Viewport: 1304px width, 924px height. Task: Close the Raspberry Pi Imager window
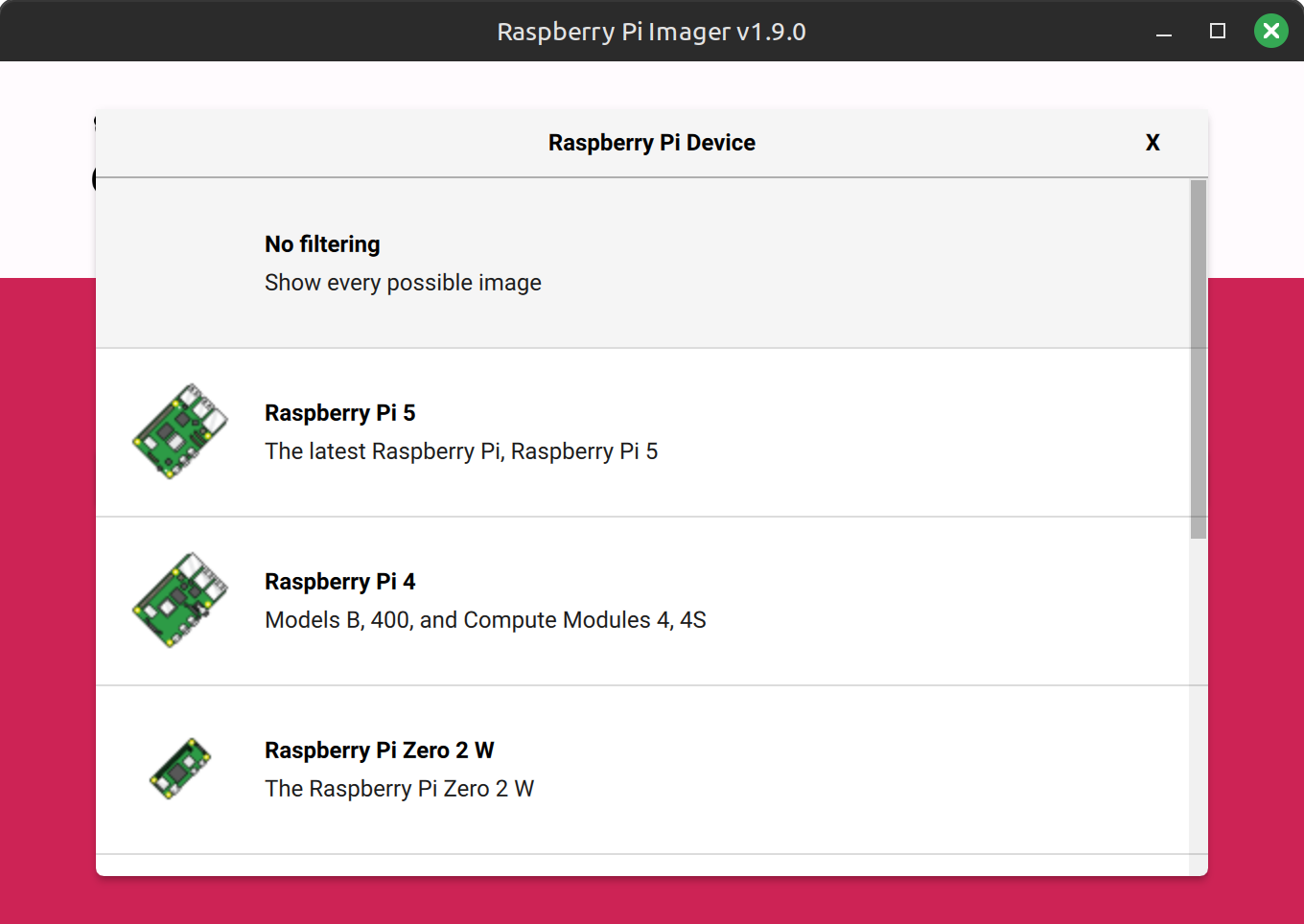tap(1271, 32)
